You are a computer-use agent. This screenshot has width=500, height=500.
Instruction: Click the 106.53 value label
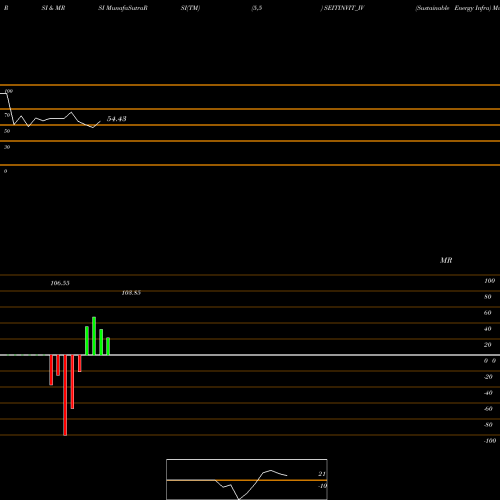point(60,283)
